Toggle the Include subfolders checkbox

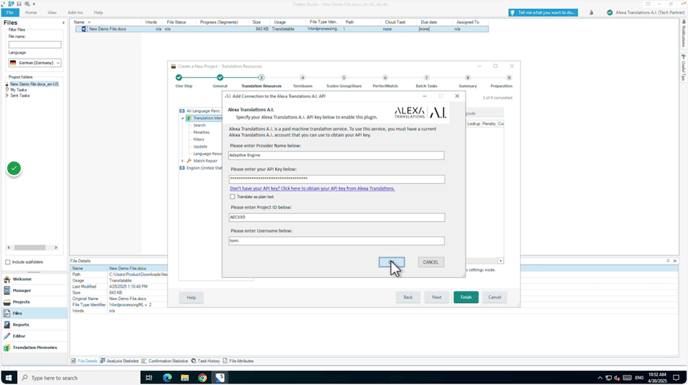(x=7, y=262)
